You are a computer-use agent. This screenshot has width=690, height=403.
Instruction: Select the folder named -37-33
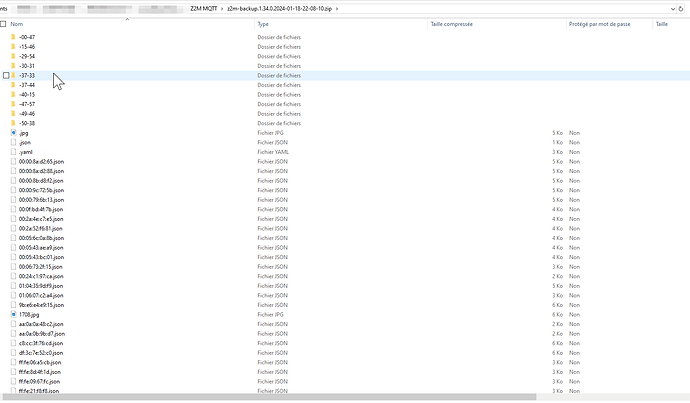27,76
